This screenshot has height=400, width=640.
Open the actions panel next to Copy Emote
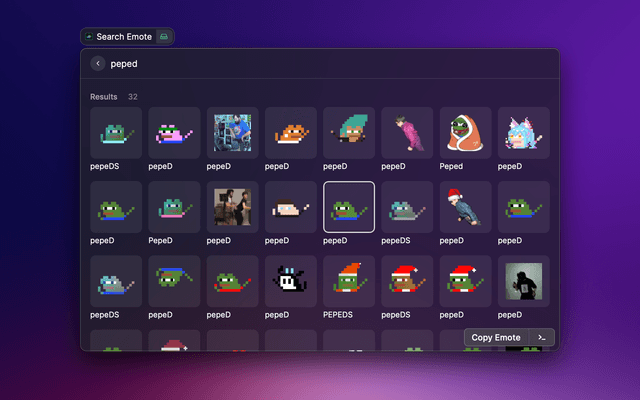pos(541,337)
